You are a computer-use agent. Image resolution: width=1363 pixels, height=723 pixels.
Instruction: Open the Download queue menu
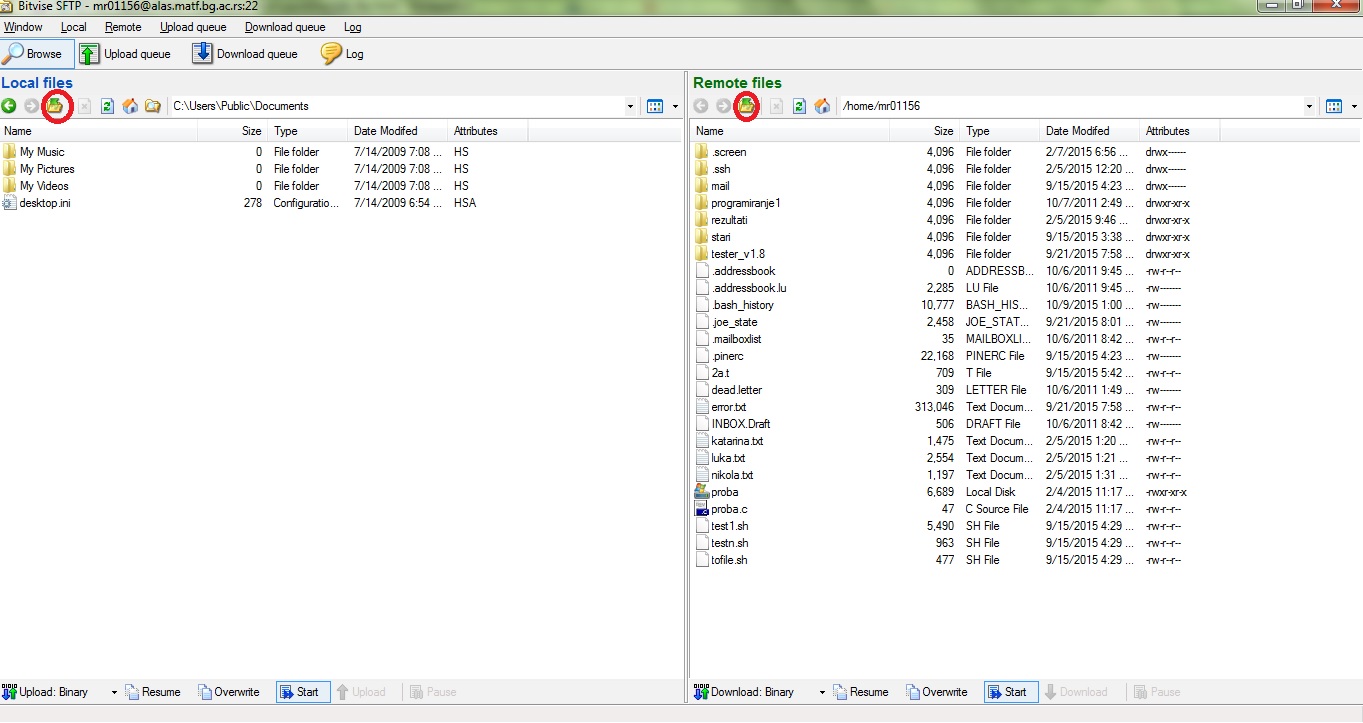285,27
